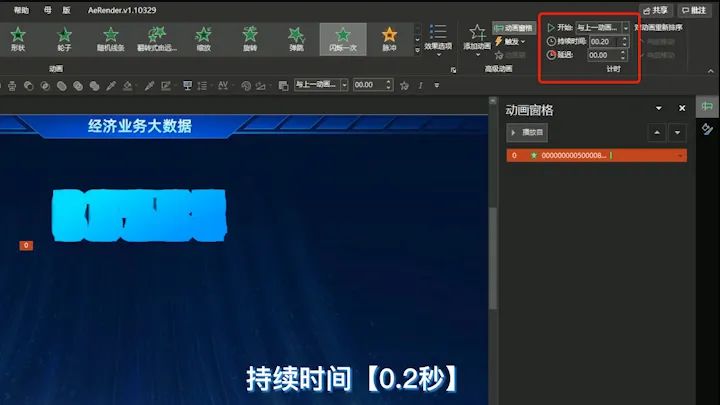Open the line spacing icon in quick toolbar

(x=202, y=85)
